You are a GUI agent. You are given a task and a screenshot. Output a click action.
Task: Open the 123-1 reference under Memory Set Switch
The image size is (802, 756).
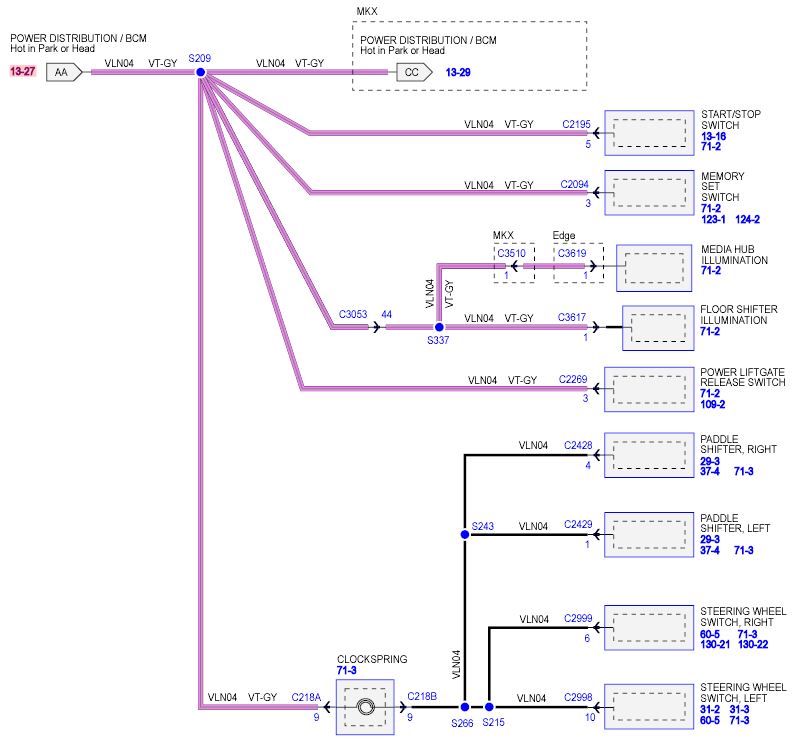[x=713, y=219]
